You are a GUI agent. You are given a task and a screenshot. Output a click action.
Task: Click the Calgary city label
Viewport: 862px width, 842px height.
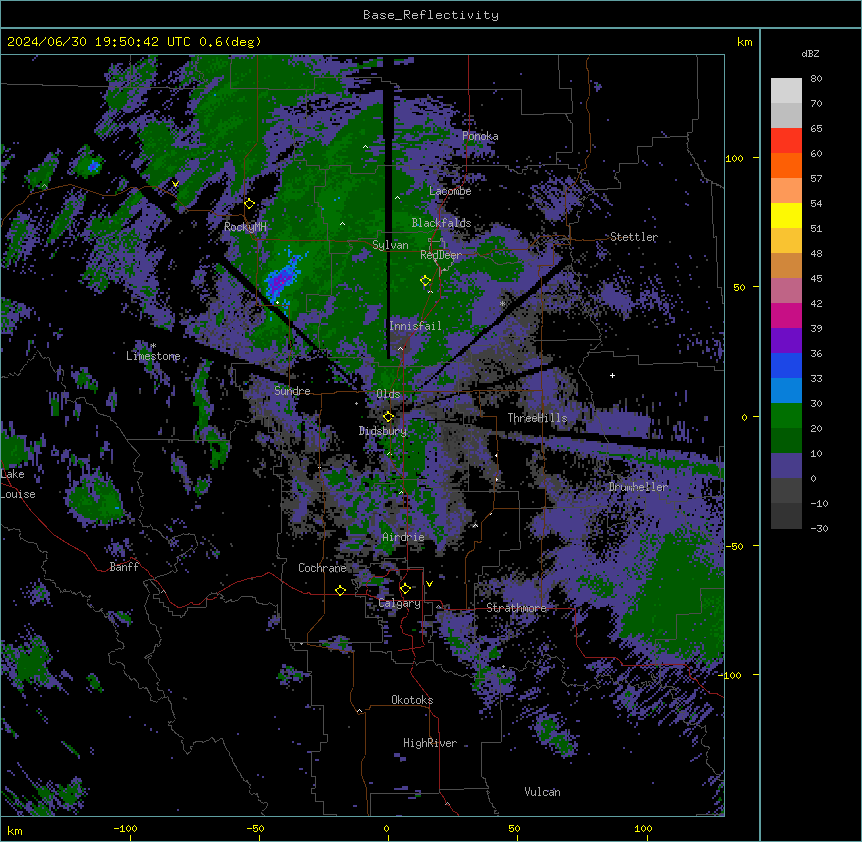click(399, 603)
